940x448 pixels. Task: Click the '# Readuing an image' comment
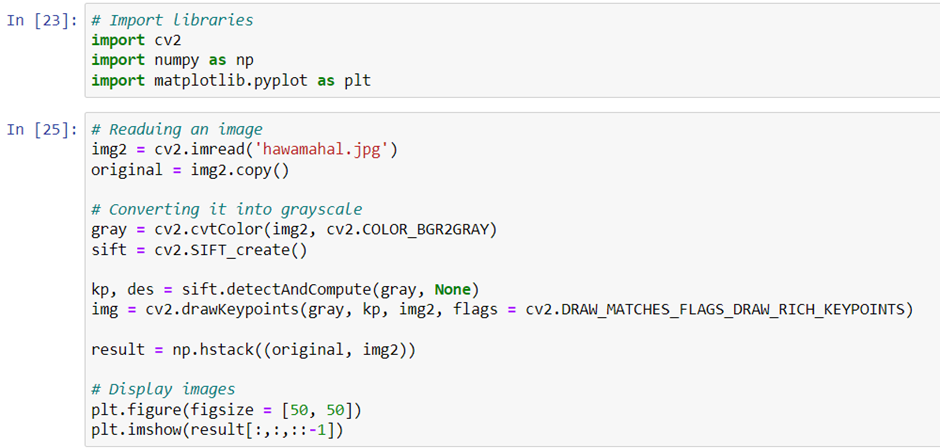(177, 130)
